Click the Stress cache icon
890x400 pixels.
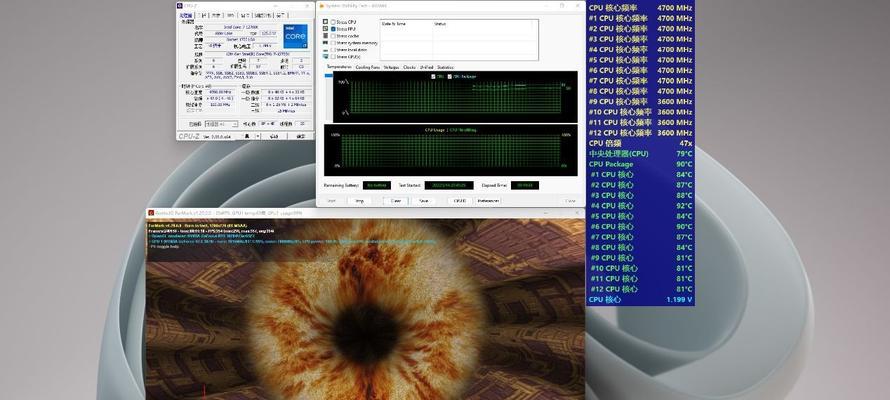pyautogui.click(x=325, y=36)
